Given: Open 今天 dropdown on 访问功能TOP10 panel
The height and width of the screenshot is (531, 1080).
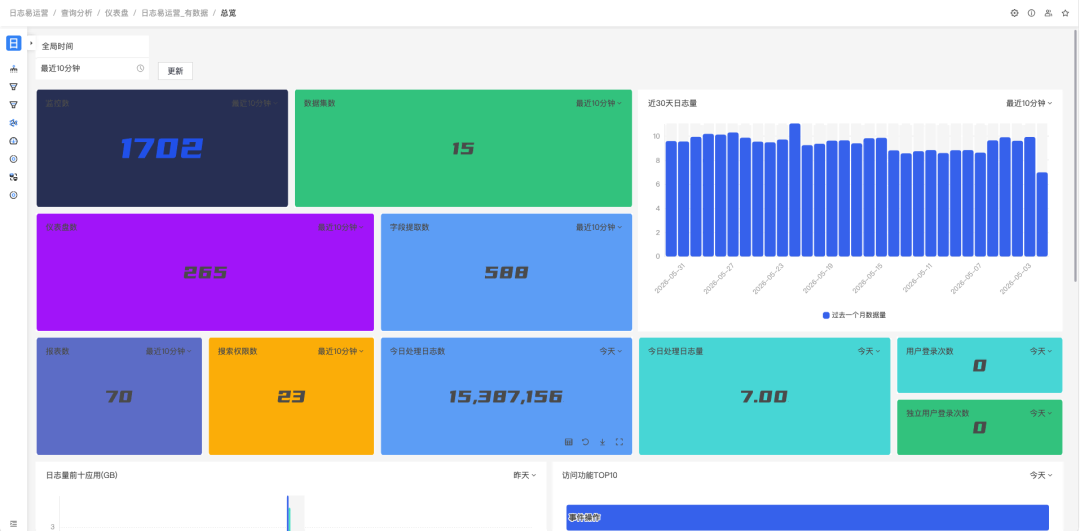Looking at the screenshot, I should (1041, 475).
